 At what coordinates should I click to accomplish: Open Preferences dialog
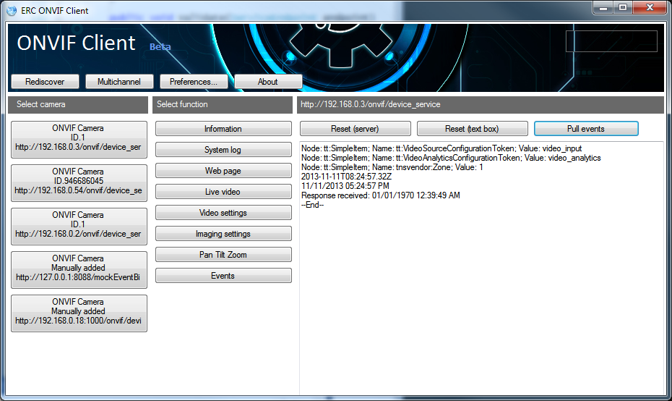[194, 81]
